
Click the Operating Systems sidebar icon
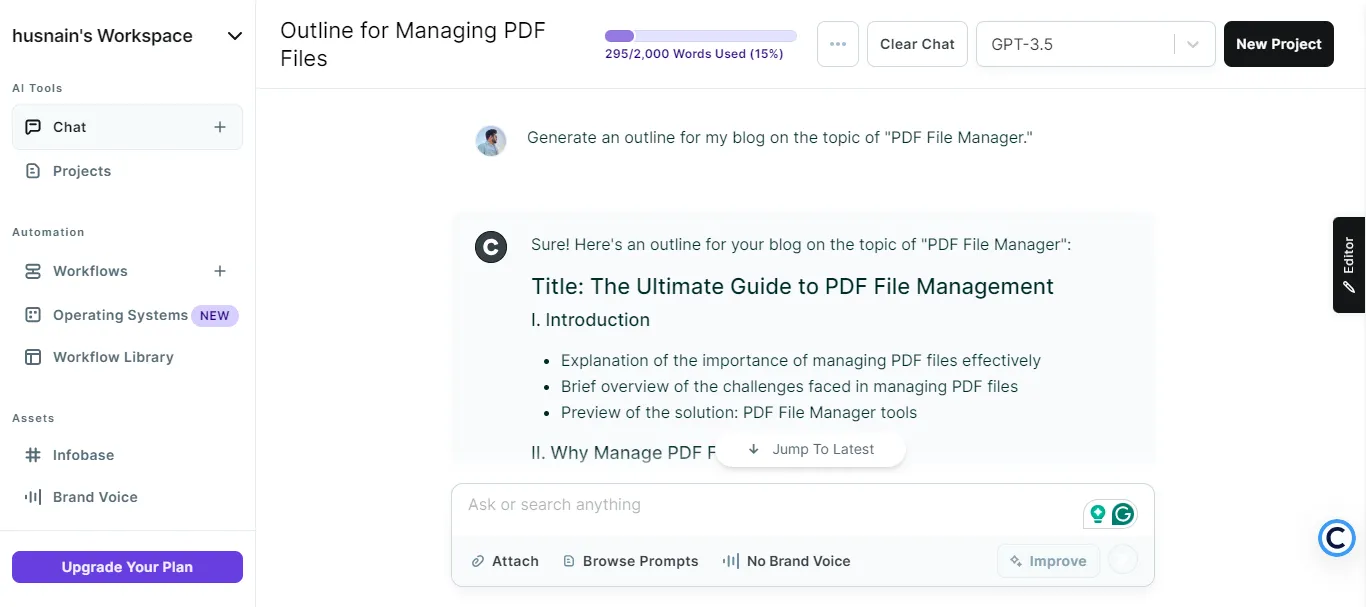[31, 314]
